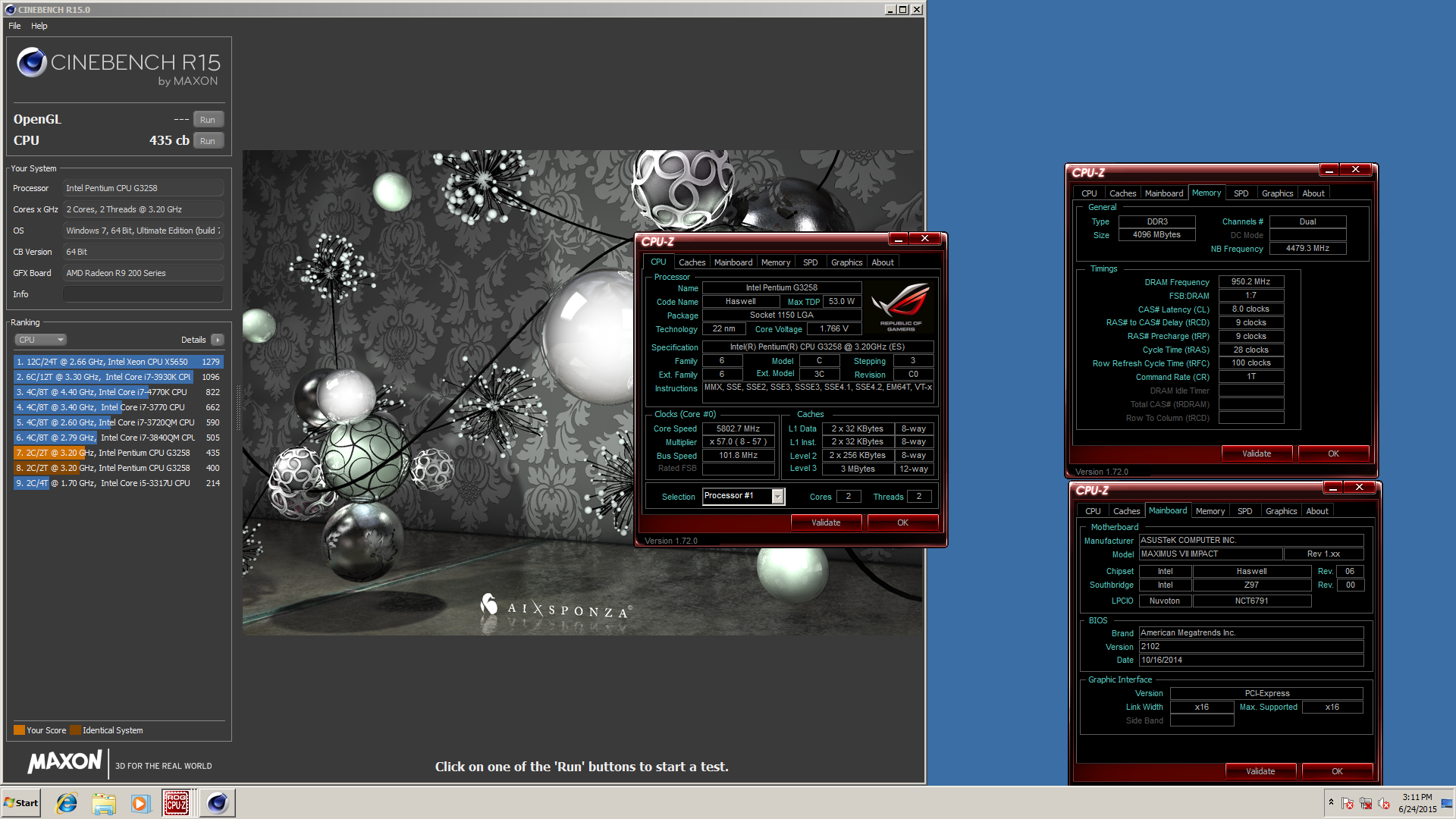
Task: Open the File menu in Cinebench
Action: pos(14,26)
